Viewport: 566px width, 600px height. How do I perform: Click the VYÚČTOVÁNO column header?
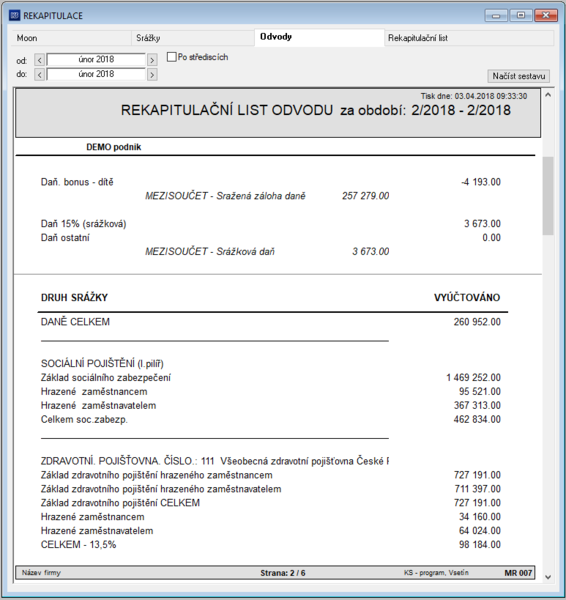click(467, 297)
